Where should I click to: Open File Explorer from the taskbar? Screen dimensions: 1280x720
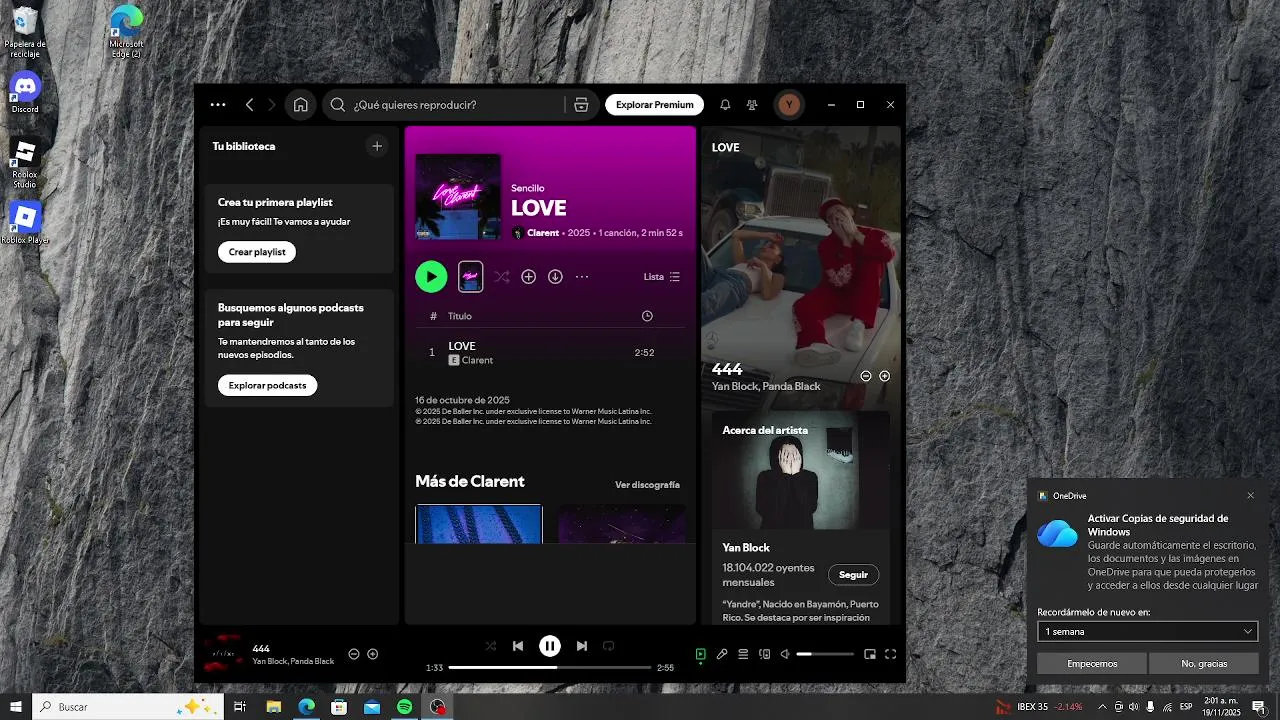click(273, 707)
